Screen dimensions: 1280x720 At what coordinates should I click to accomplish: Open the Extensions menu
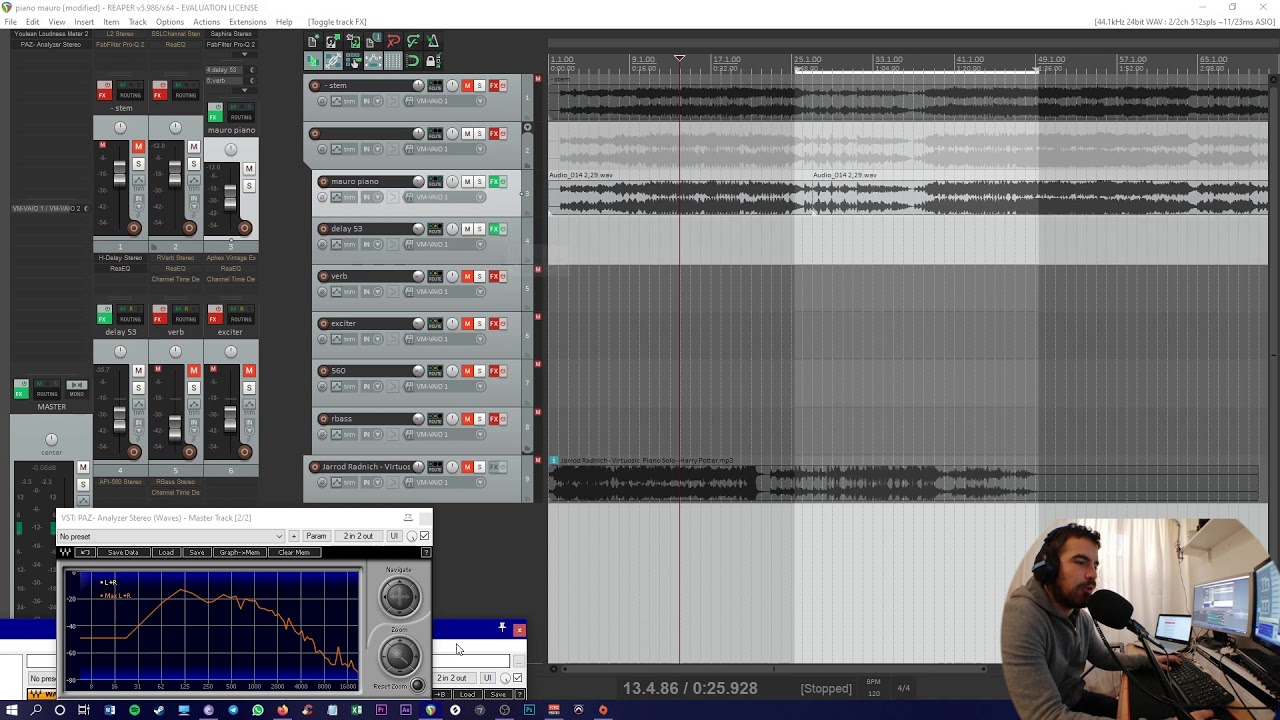tap(248, 22)
